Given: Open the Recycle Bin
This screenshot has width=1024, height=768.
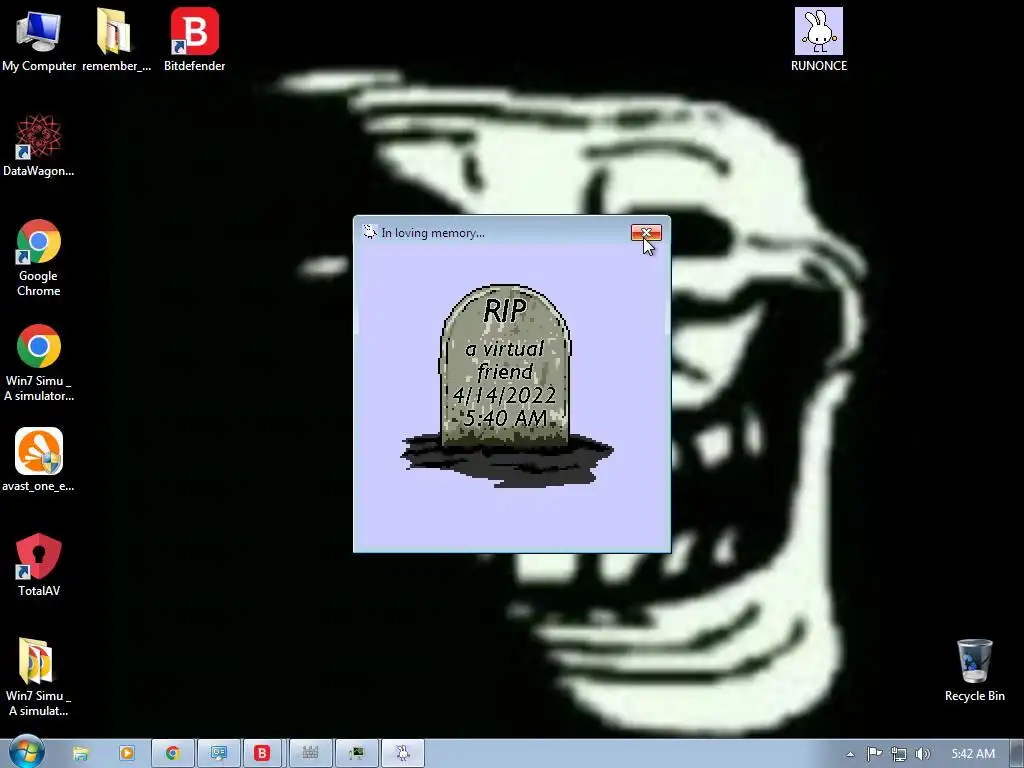Looking at the screenshot, I should [x=974, y=670].
